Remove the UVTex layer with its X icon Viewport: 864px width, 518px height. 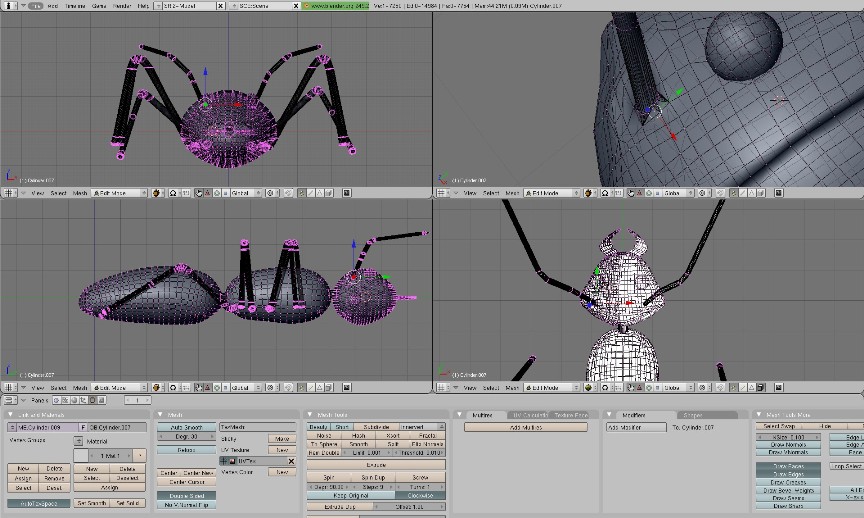click(291, 461)
